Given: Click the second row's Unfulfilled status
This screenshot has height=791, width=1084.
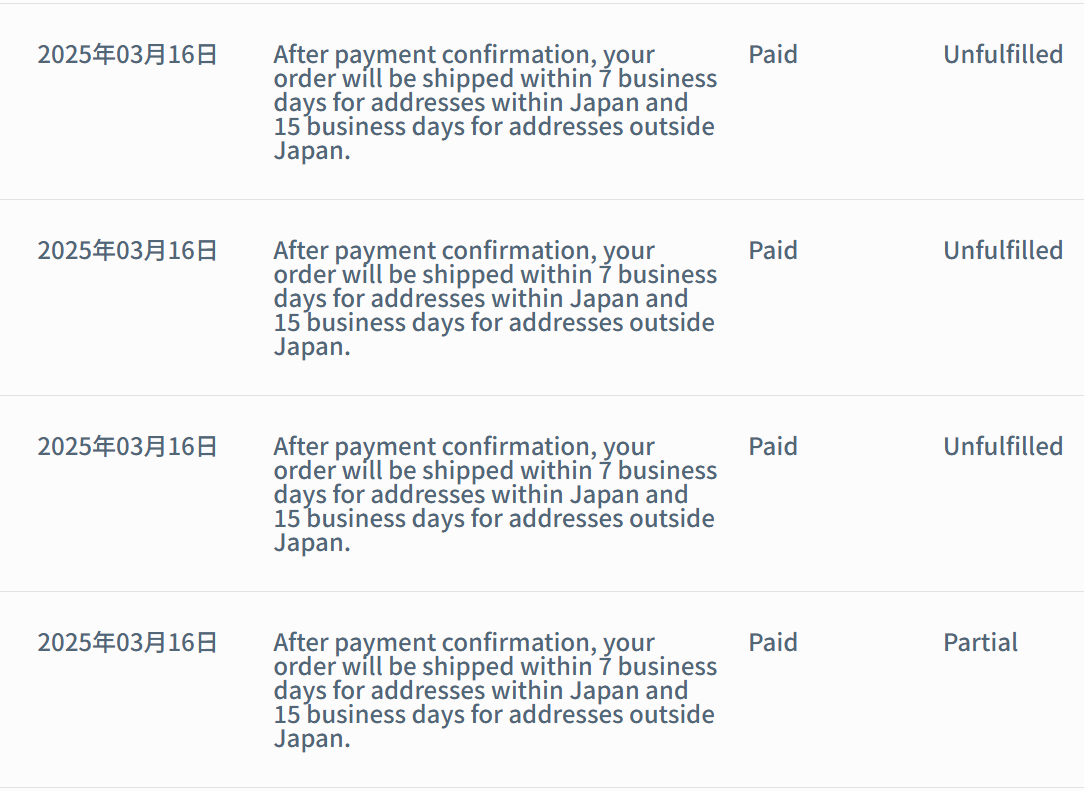Looking at the screenshot, I should point(1002,250).
